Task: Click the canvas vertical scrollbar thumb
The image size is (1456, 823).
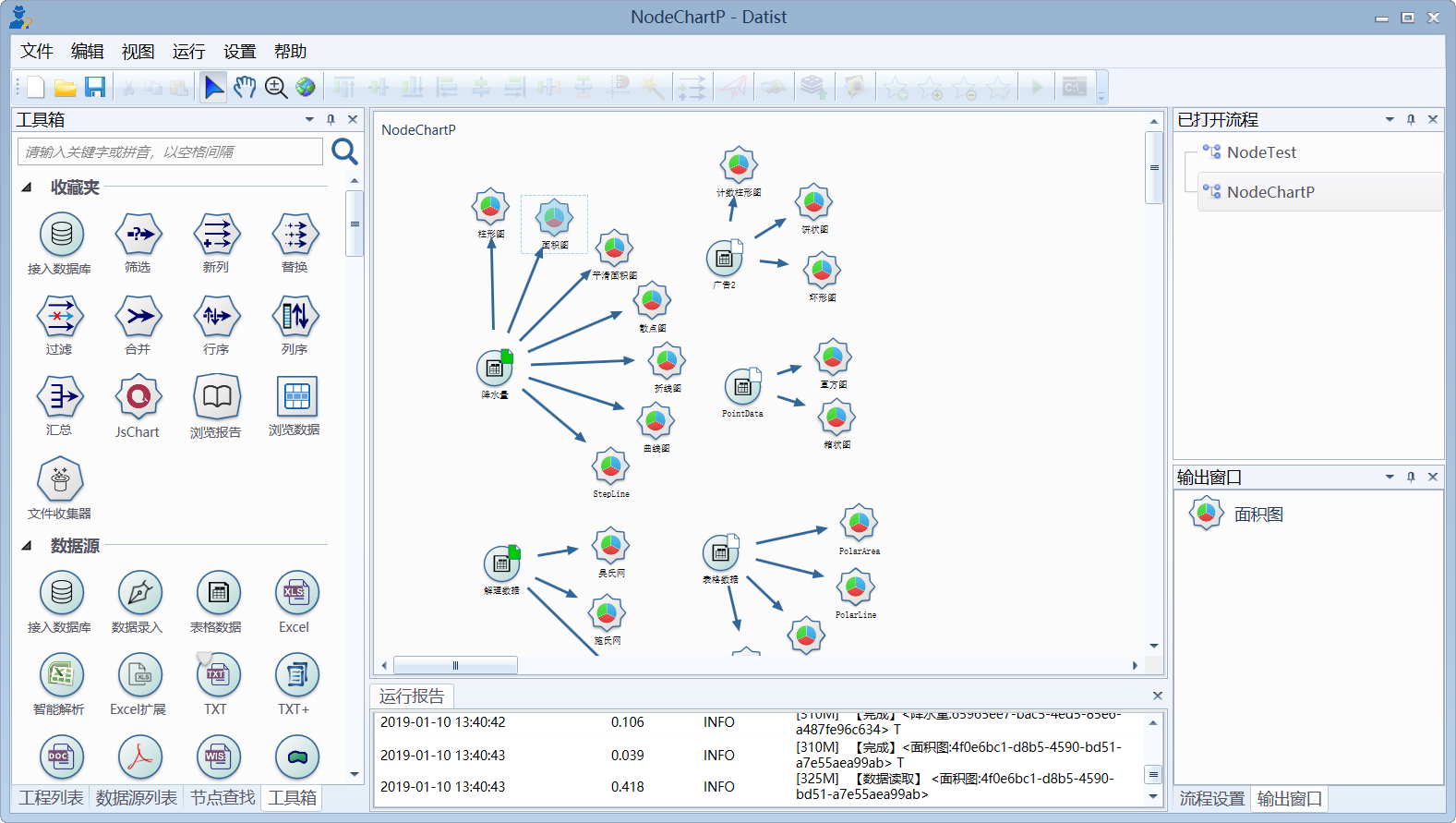Action: tap(1153, 167)
